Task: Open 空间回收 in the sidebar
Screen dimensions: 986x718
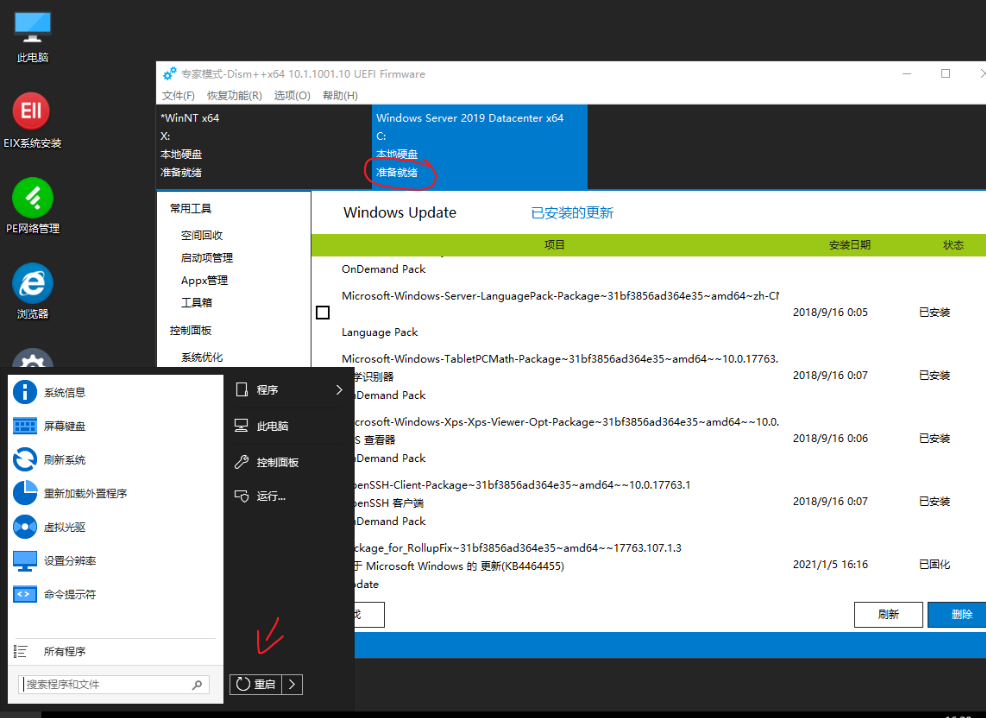Action: [x=202, y=235]
